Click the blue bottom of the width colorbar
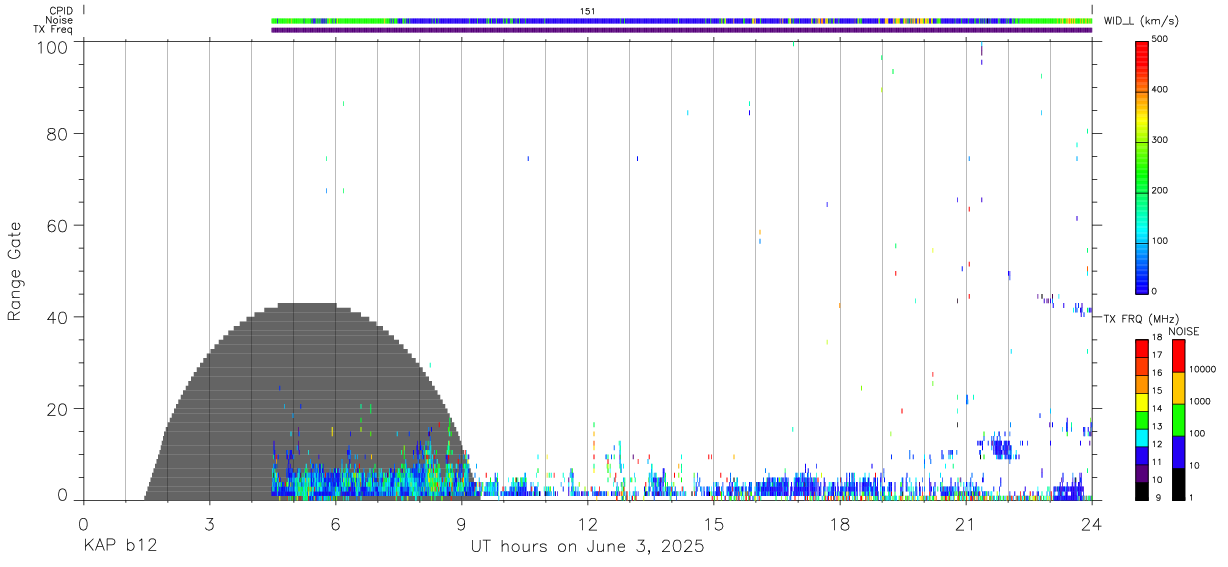 pyautogui.click(x=1142, y=280)
